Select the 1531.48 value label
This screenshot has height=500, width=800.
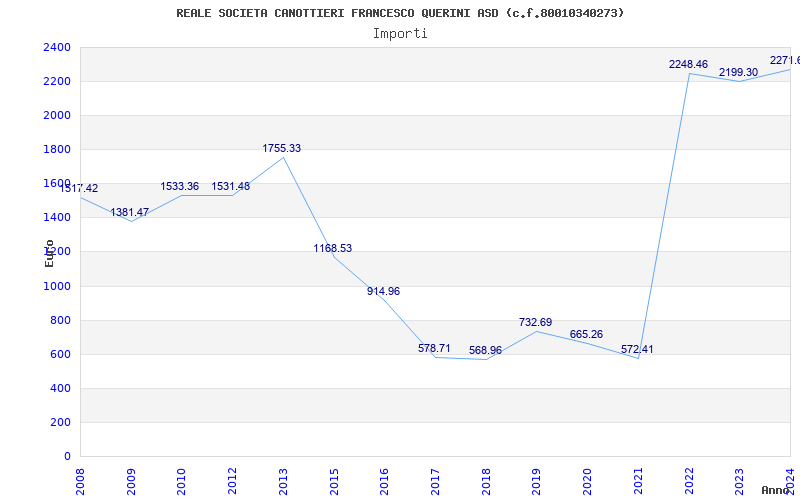[231, 186]
